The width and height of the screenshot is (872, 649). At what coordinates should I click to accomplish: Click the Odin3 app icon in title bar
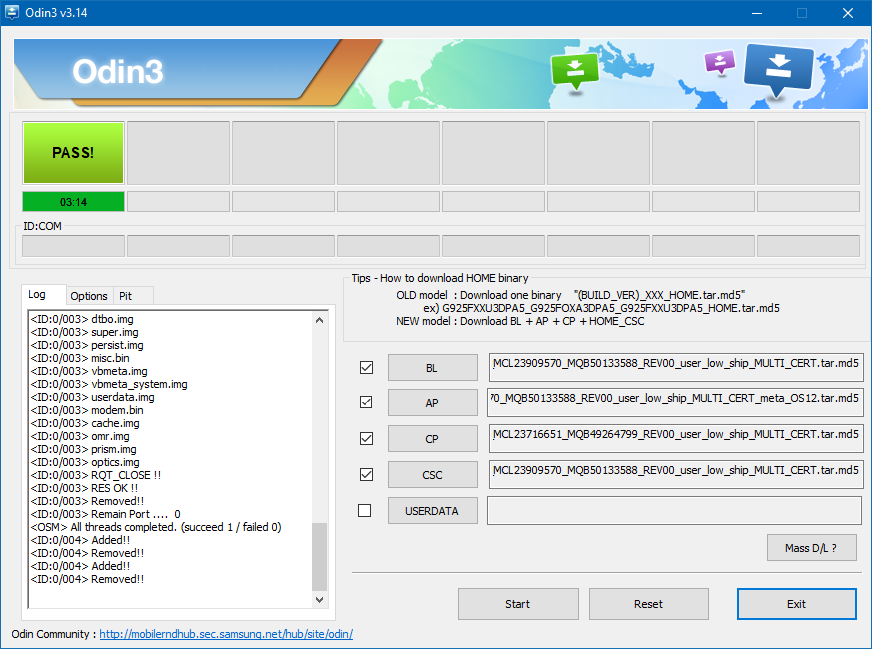(x=12, y=12)
